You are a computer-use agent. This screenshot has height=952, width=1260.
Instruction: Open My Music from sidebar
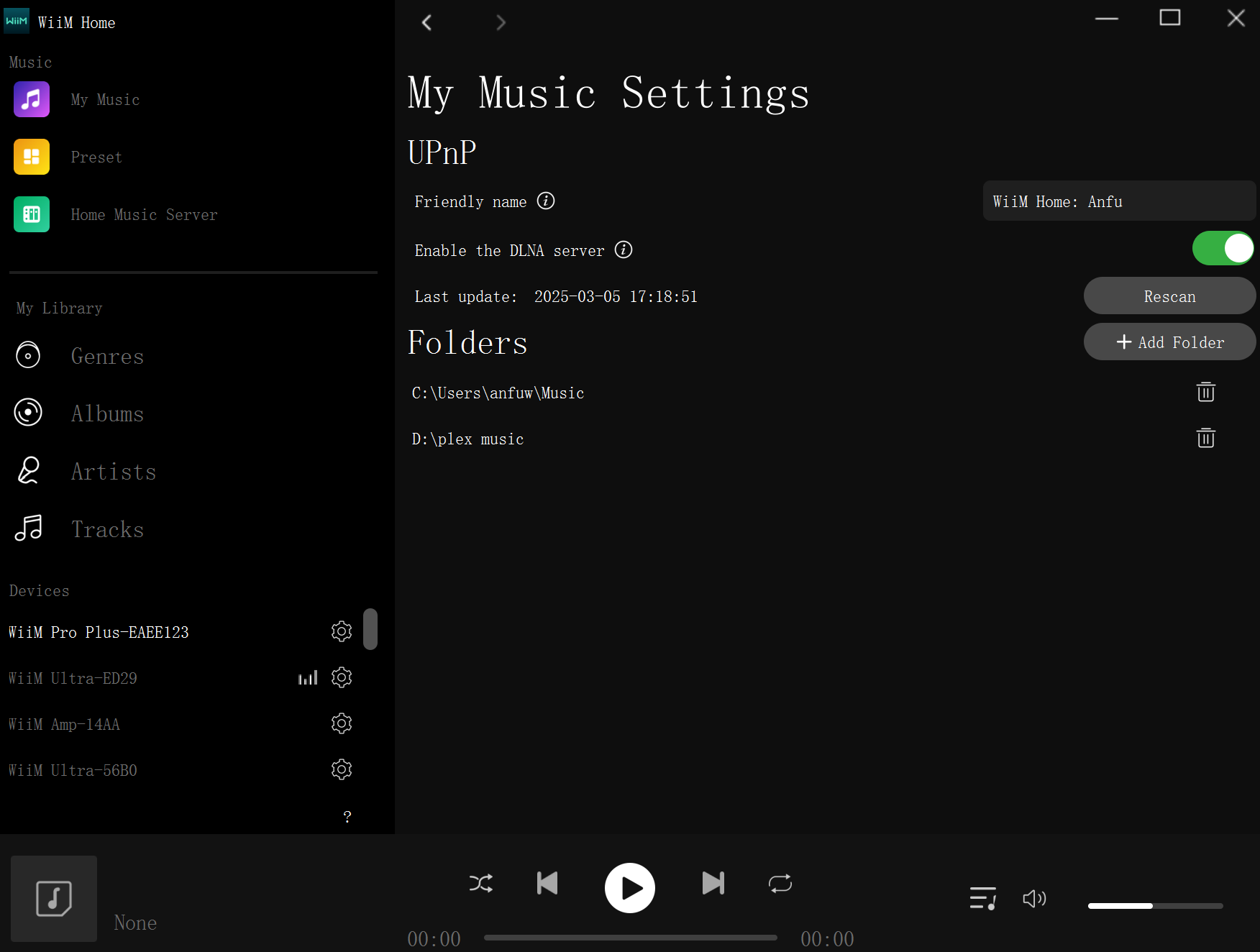click(x=105, y=100)
